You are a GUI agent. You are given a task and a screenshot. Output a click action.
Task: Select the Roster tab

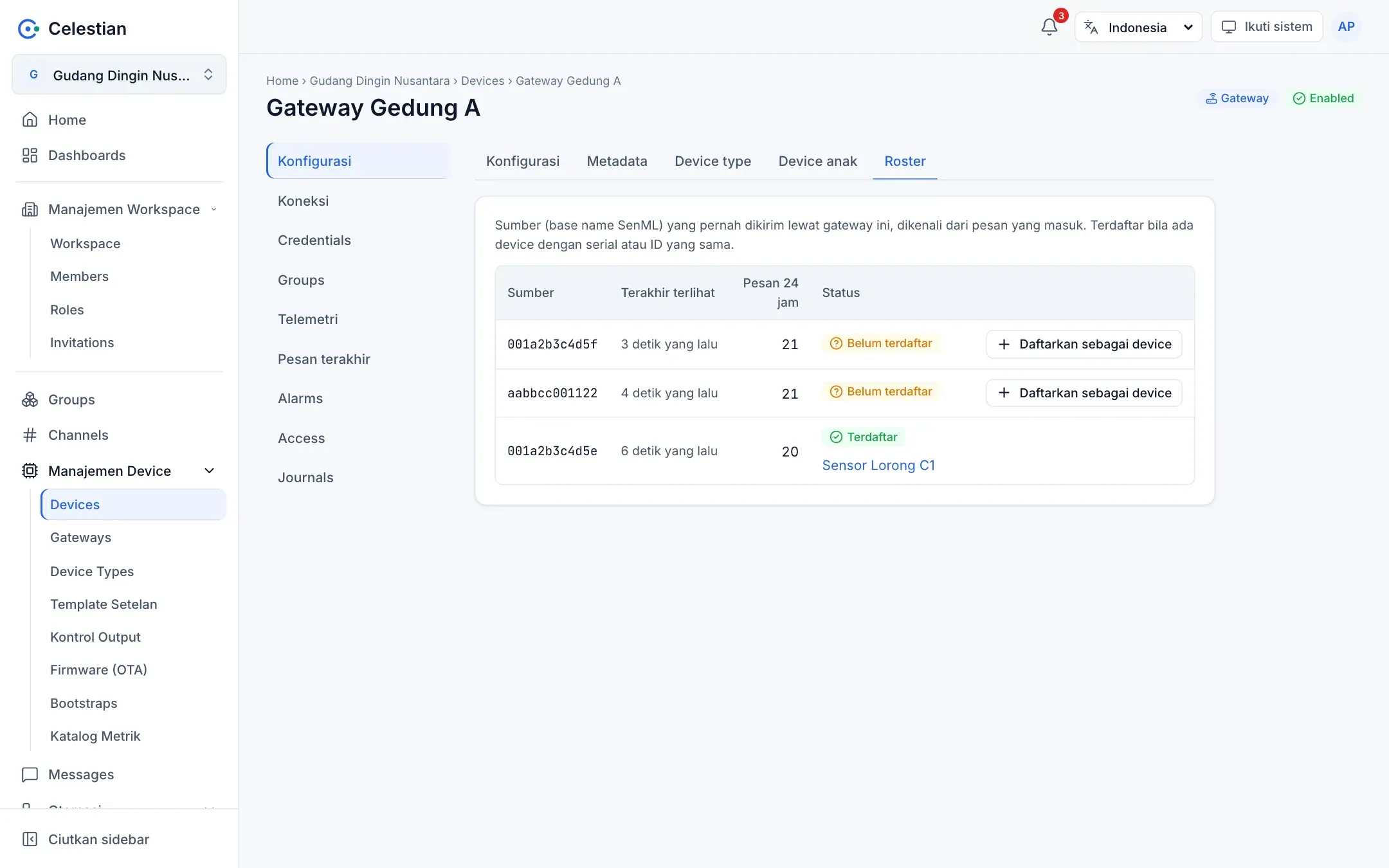(905, 161)
